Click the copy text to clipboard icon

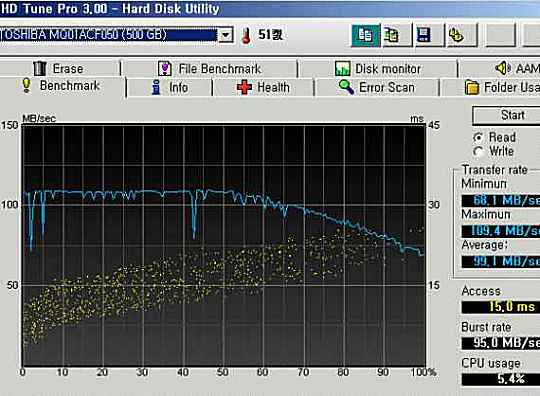coord(365,35)
